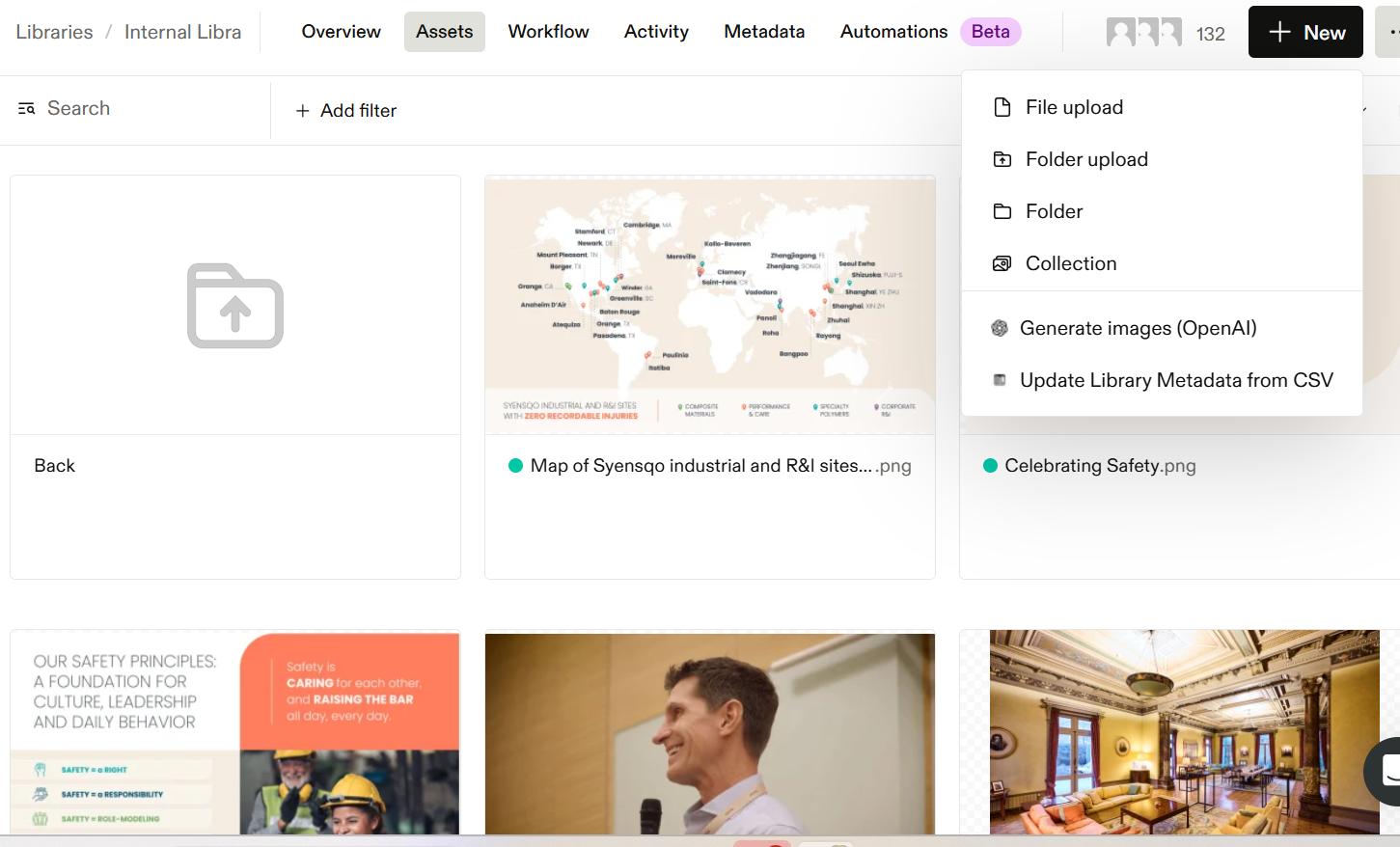Click the Update Library Metadata CSV icon

(1000, 380)
